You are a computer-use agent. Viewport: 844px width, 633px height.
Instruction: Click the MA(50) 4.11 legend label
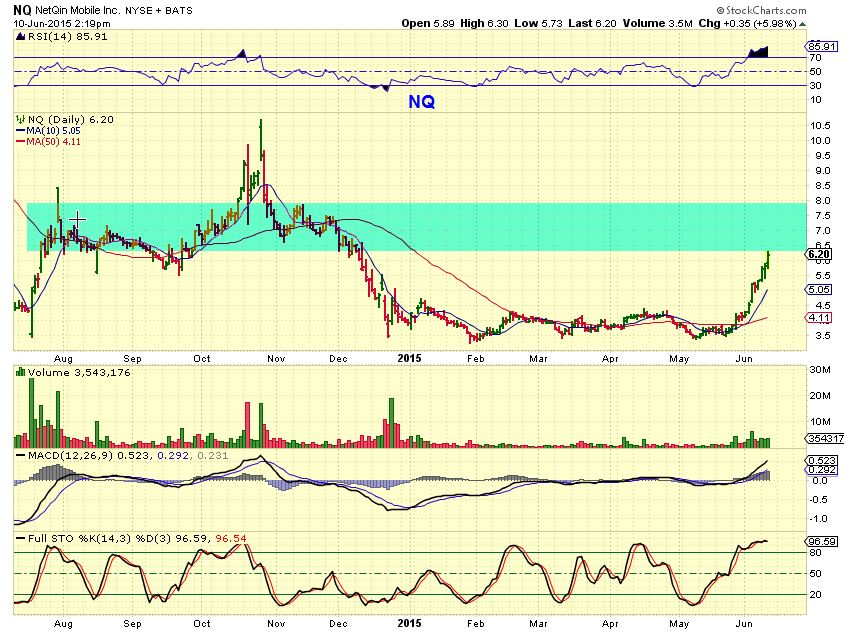coord(53,142)
